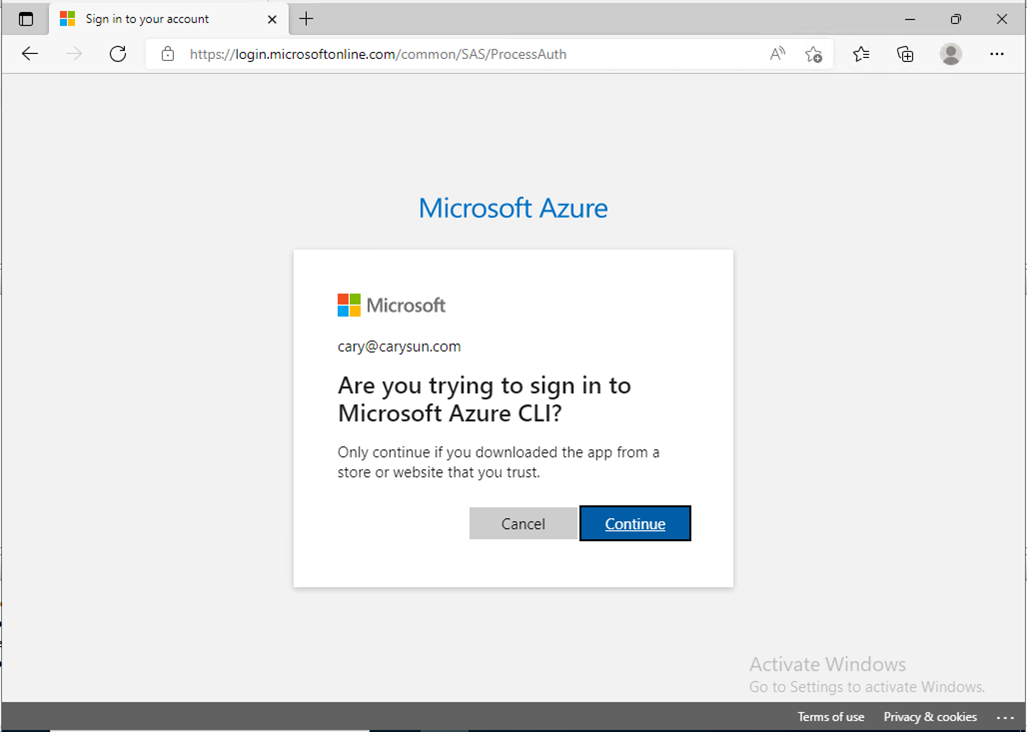Close the 'Sign in to your account' tab

[272, 19]
